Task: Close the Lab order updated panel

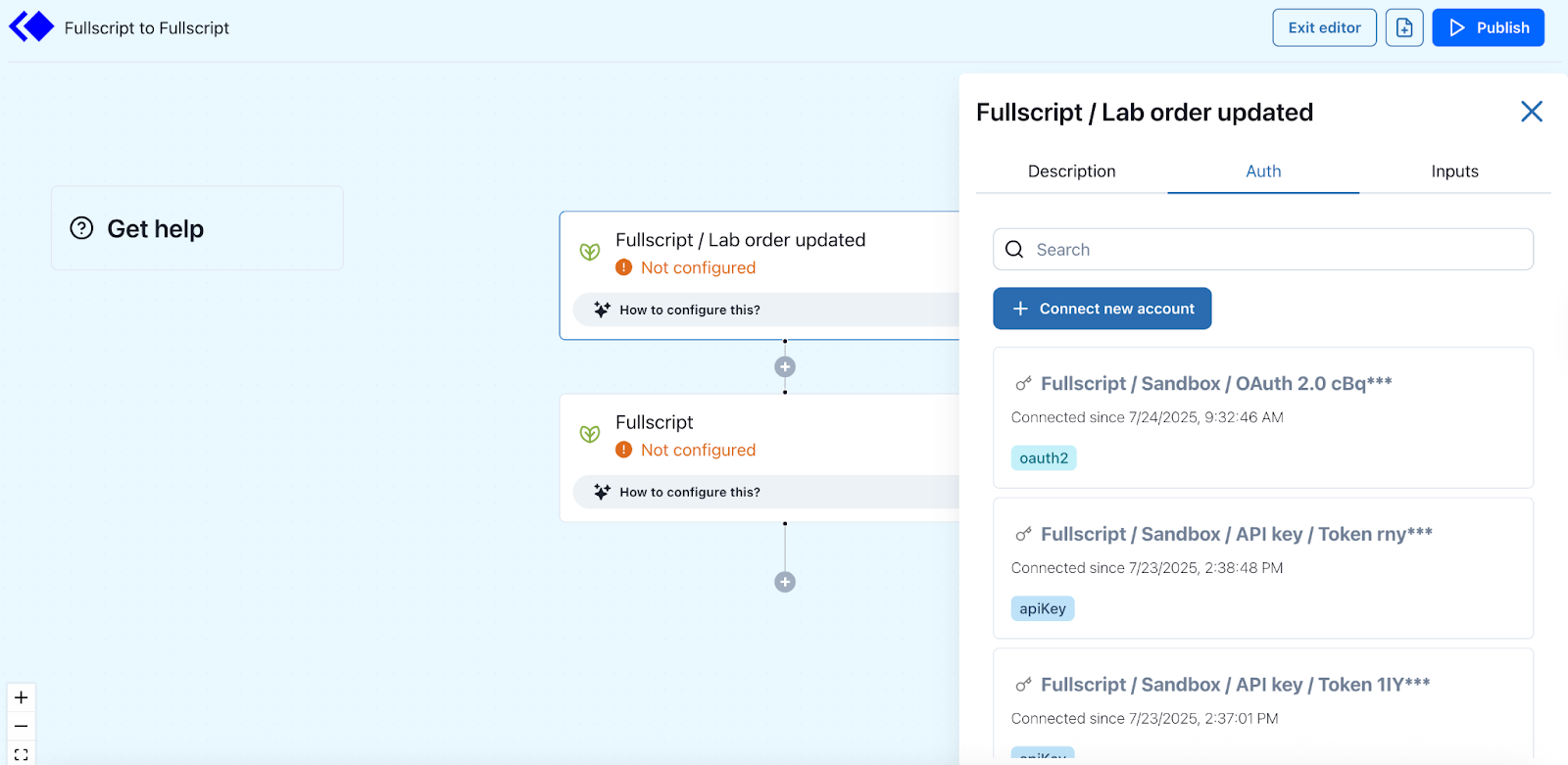Action: (x=1531, y=112)
